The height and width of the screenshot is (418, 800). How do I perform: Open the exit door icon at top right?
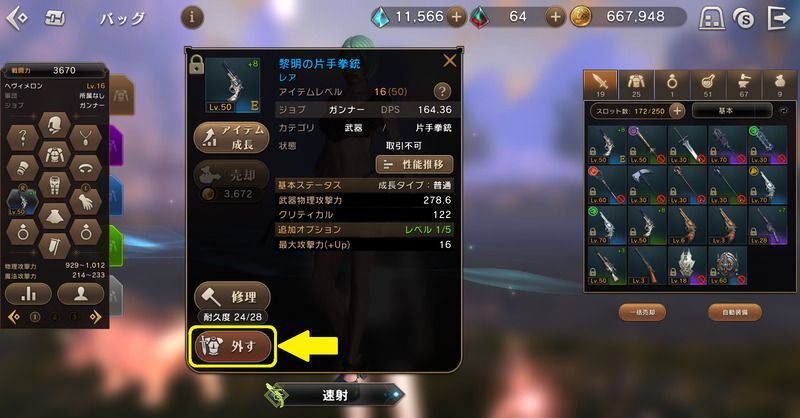780,18
